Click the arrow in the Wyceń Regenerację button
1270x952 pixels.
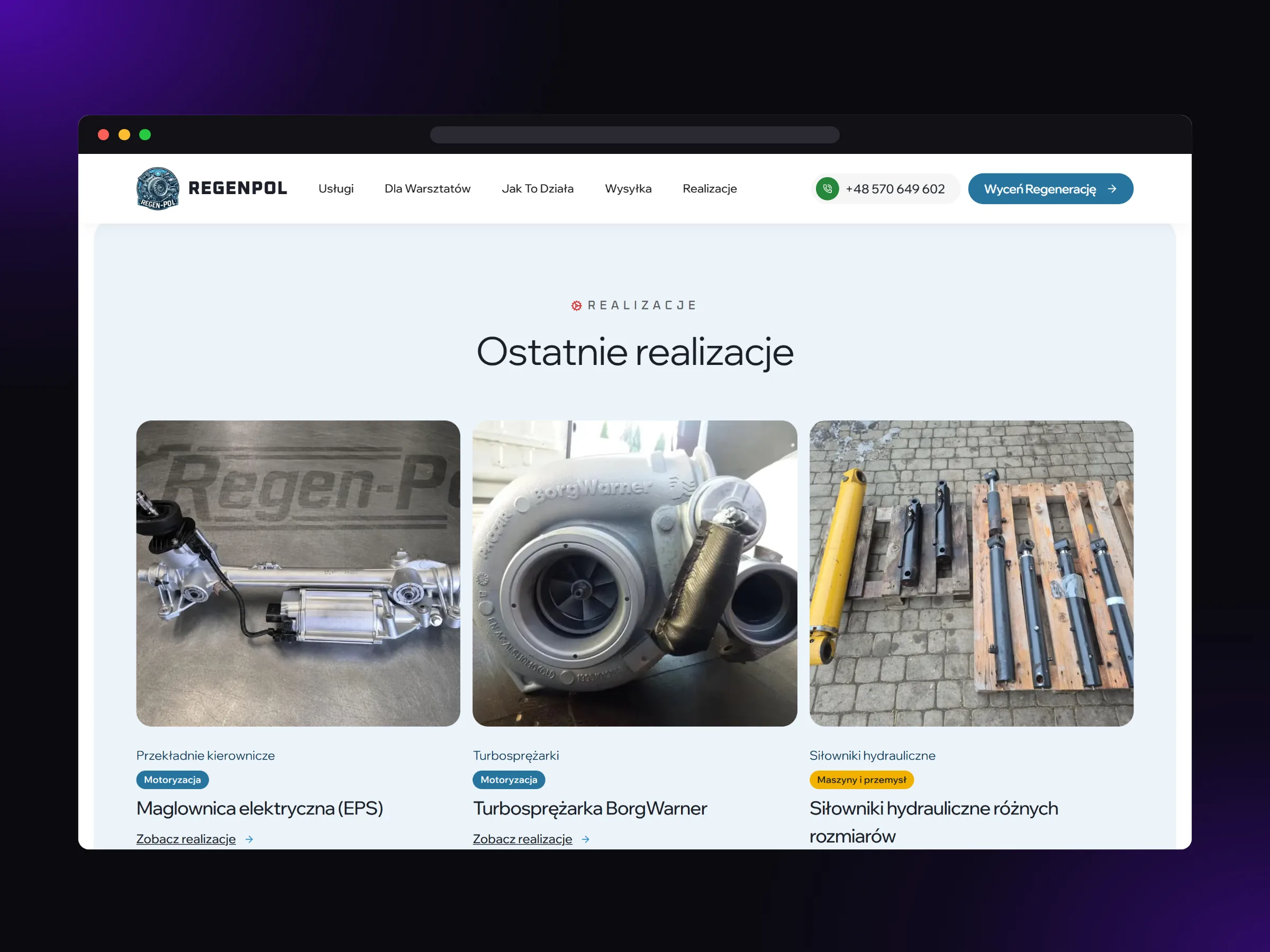tap(1112, 189)
